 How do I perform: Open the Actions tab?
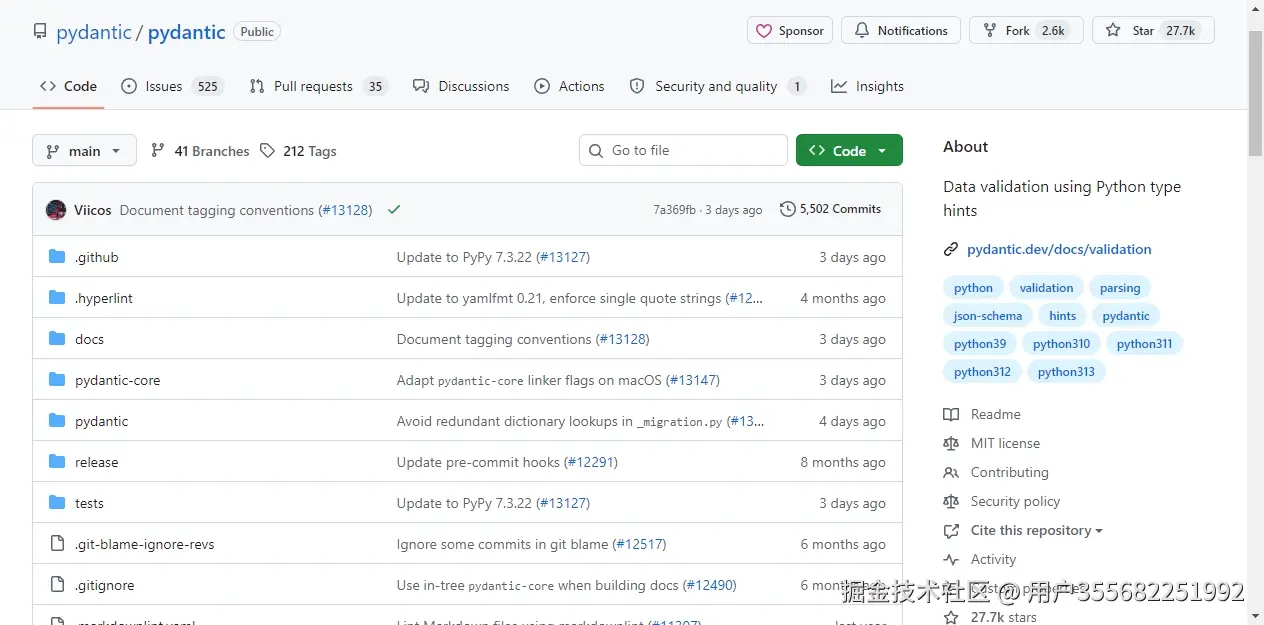[569, 86]
